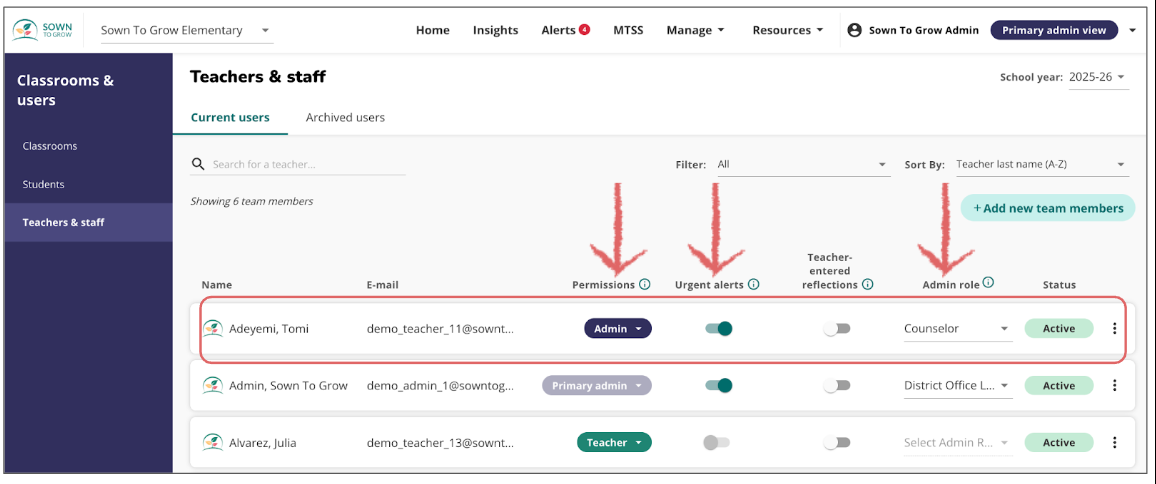
Task: Click Add new team members button
Action: click(1048, 208)
